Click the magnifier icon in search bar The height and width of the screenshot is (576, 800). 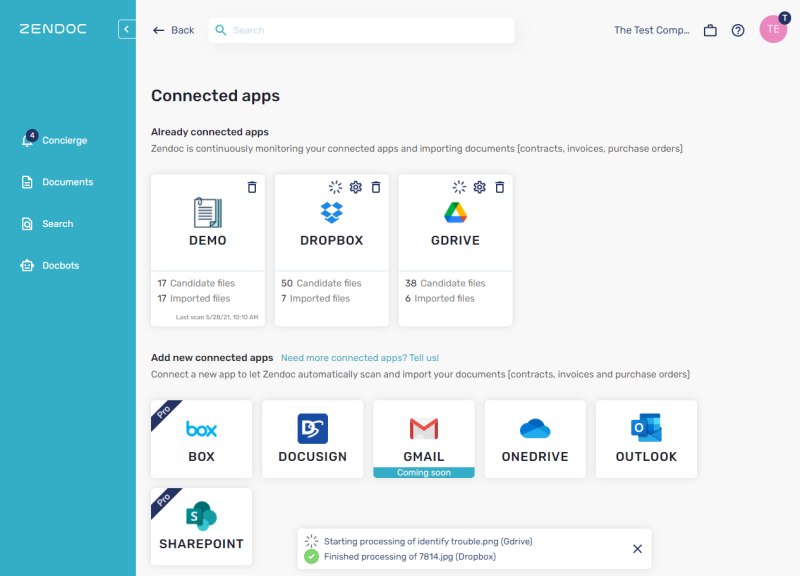220,30
